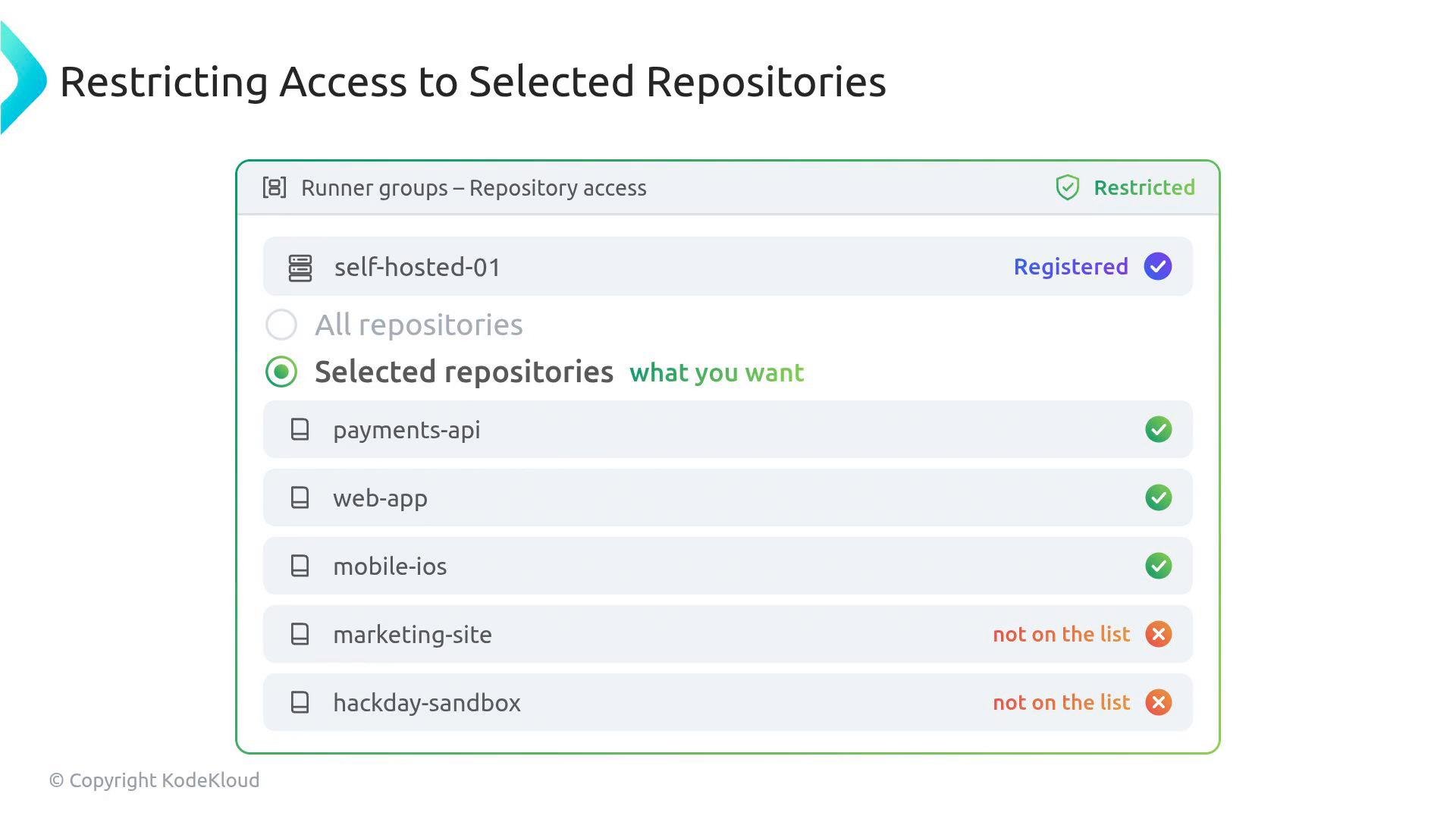
Task: Click 'not on the list' beside hackday-sandbox
Action: pyautogui.click(x=1062, y=702)
